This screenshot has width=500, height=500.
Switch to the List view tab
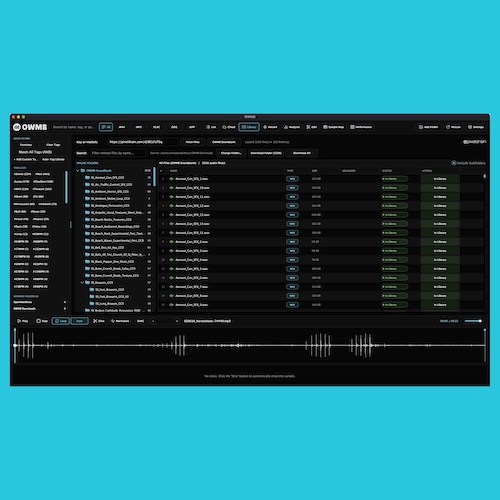pyautogui.click(x=211, y=127)
